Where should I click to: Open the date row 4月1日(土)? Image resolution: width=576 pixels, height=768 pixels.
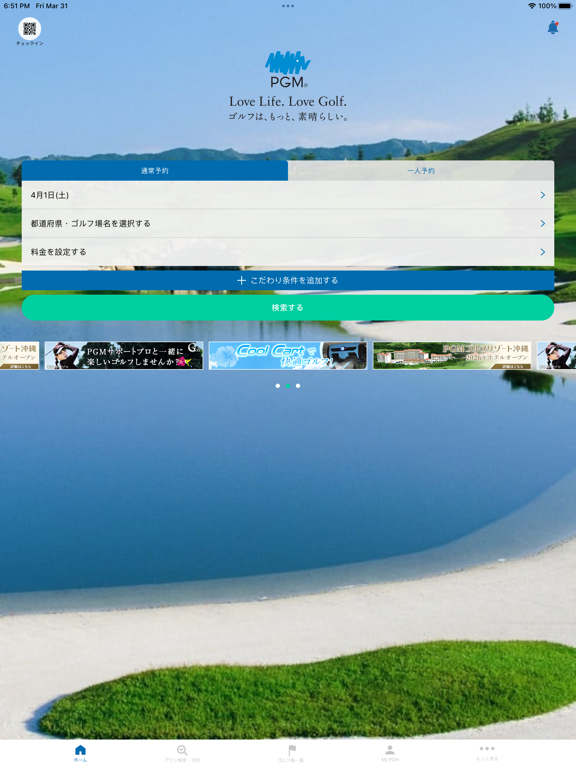(x=288, y=195)
